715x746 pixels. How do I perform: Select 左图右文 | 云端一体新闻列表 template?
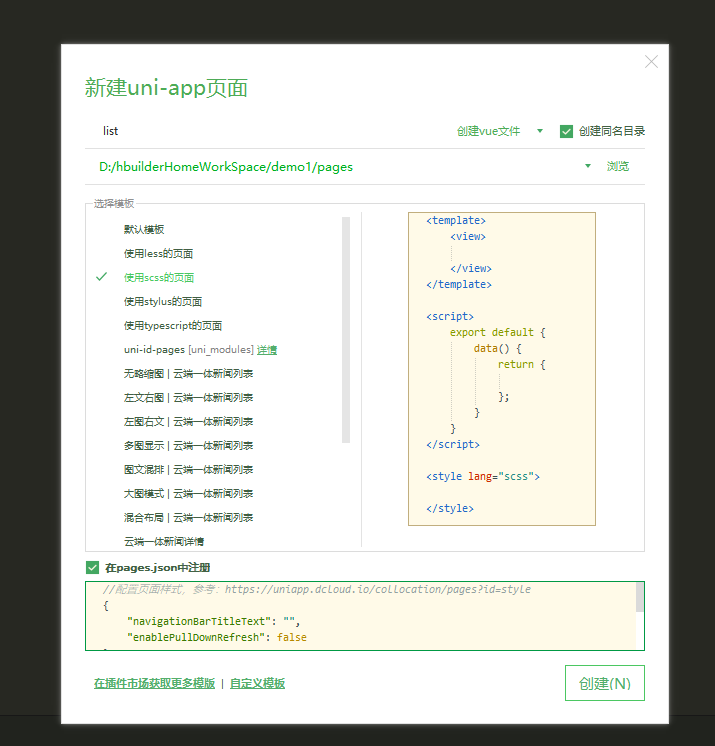pyautogui.click(x=188, y=422)
